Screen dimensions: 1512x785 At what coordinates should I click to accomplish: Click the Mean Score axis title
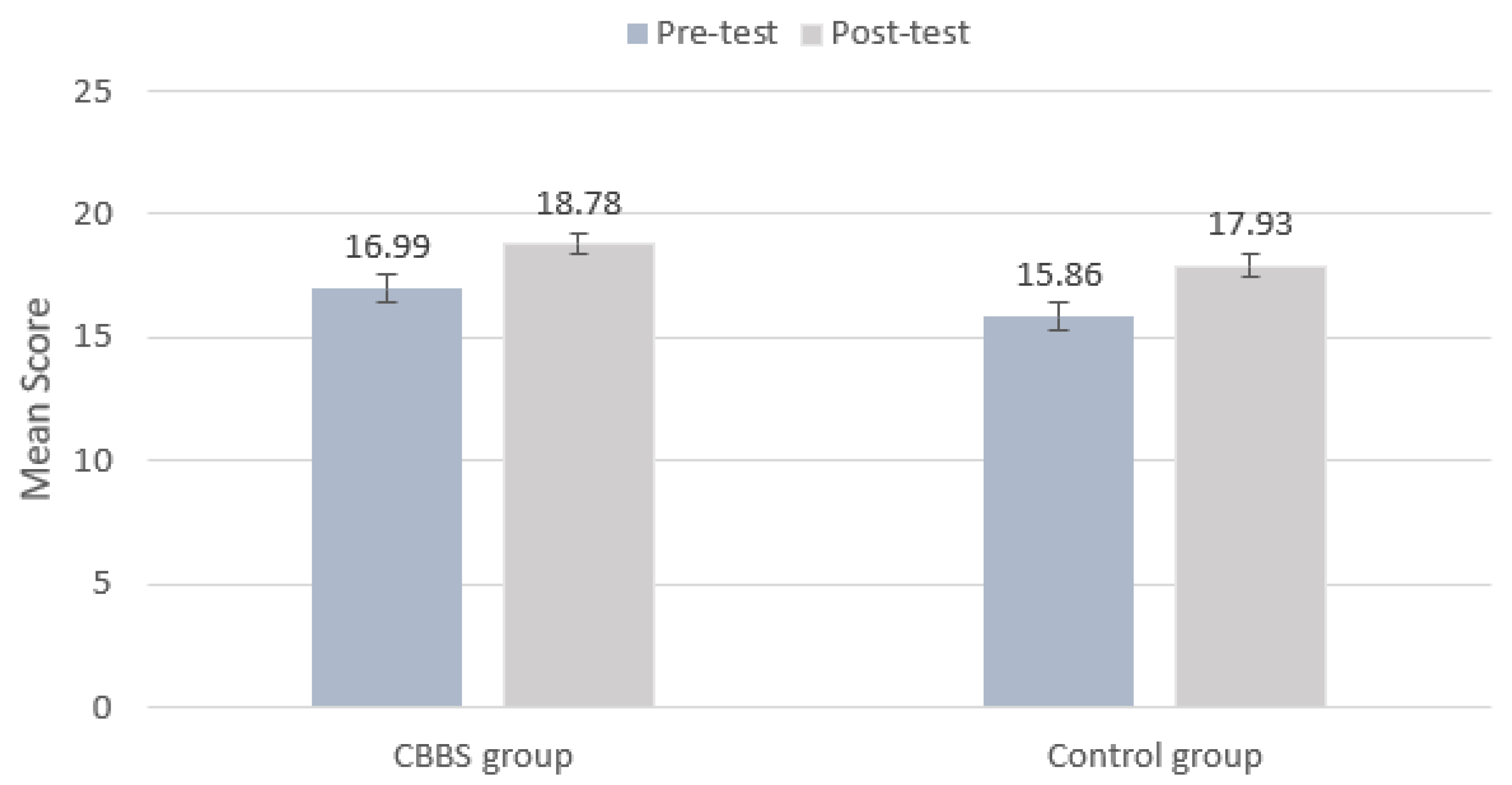(x=36, y=399)
